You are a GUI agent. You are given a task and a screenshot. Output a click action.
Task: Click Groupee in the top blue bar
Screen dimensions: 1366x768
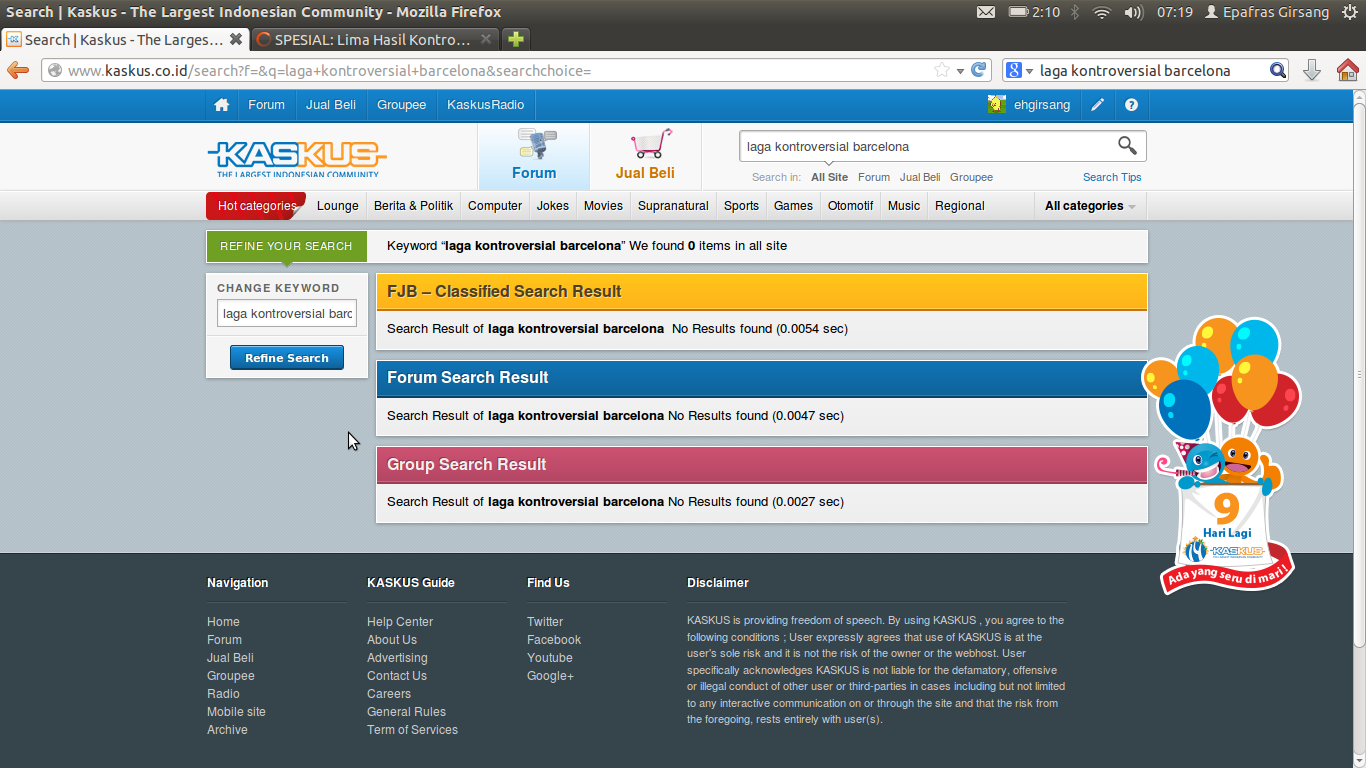click(x=402, y=105)
